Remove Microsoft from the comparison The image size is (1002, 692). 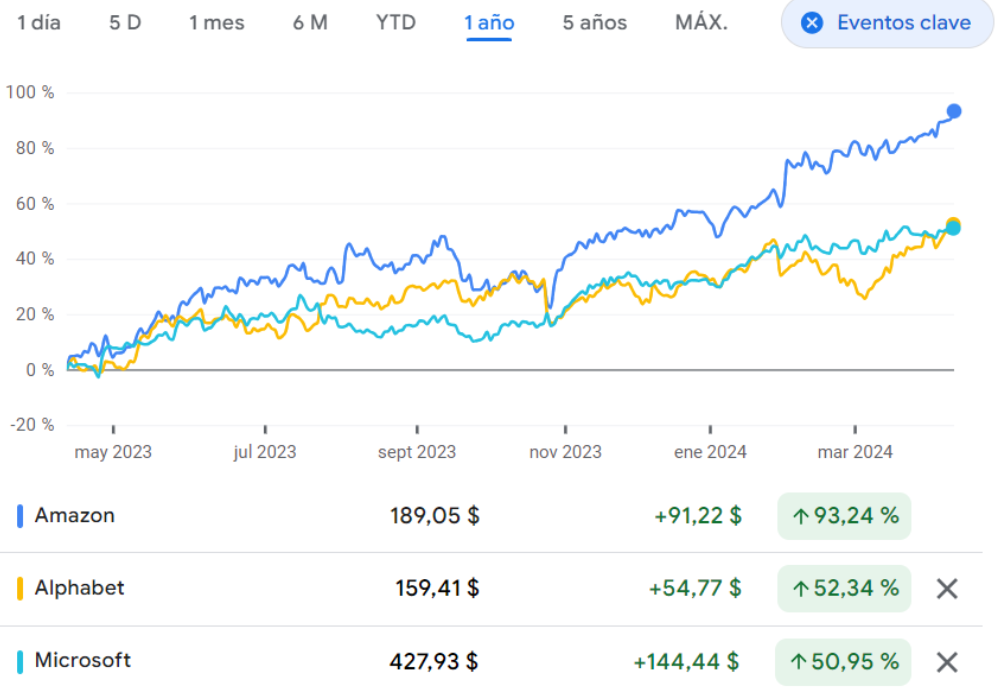(946, 662)
